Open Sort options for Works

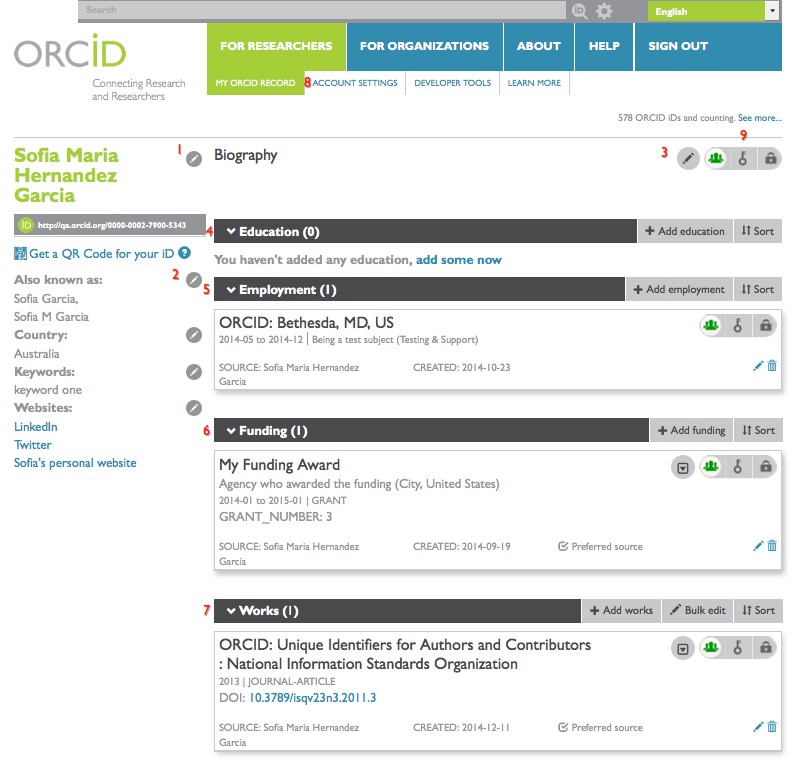pyautogui.click(x=758, y=610)
